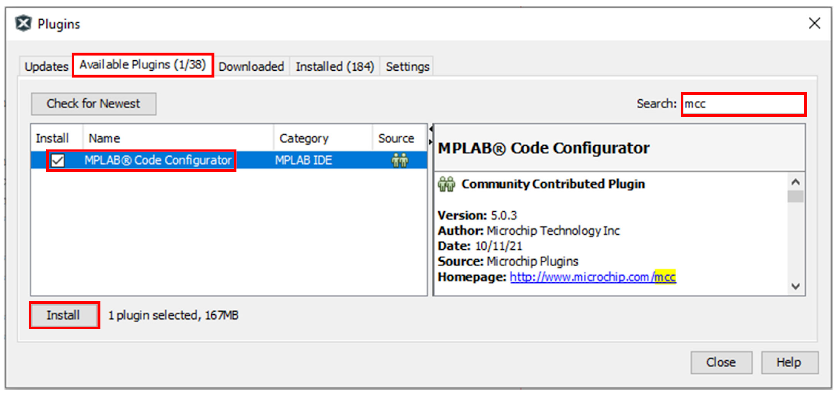Click the description panel scroll down arrow
Image resolution: width=837 pixels, height=394 pixels.
pos(795,286)
